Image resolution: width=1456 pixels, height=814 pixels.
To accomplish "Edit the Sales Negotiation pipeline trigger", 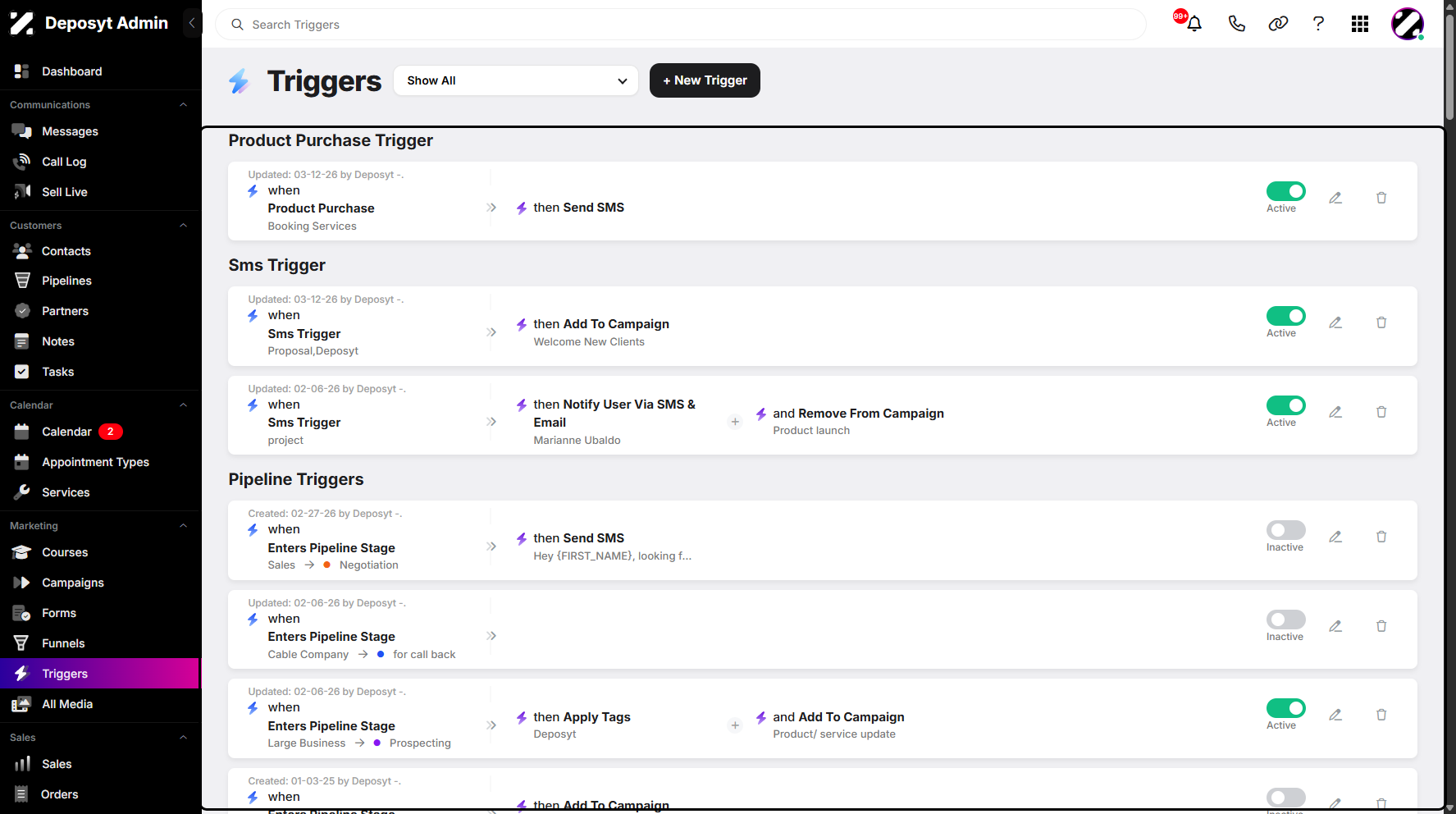I will pos(1335,537).
